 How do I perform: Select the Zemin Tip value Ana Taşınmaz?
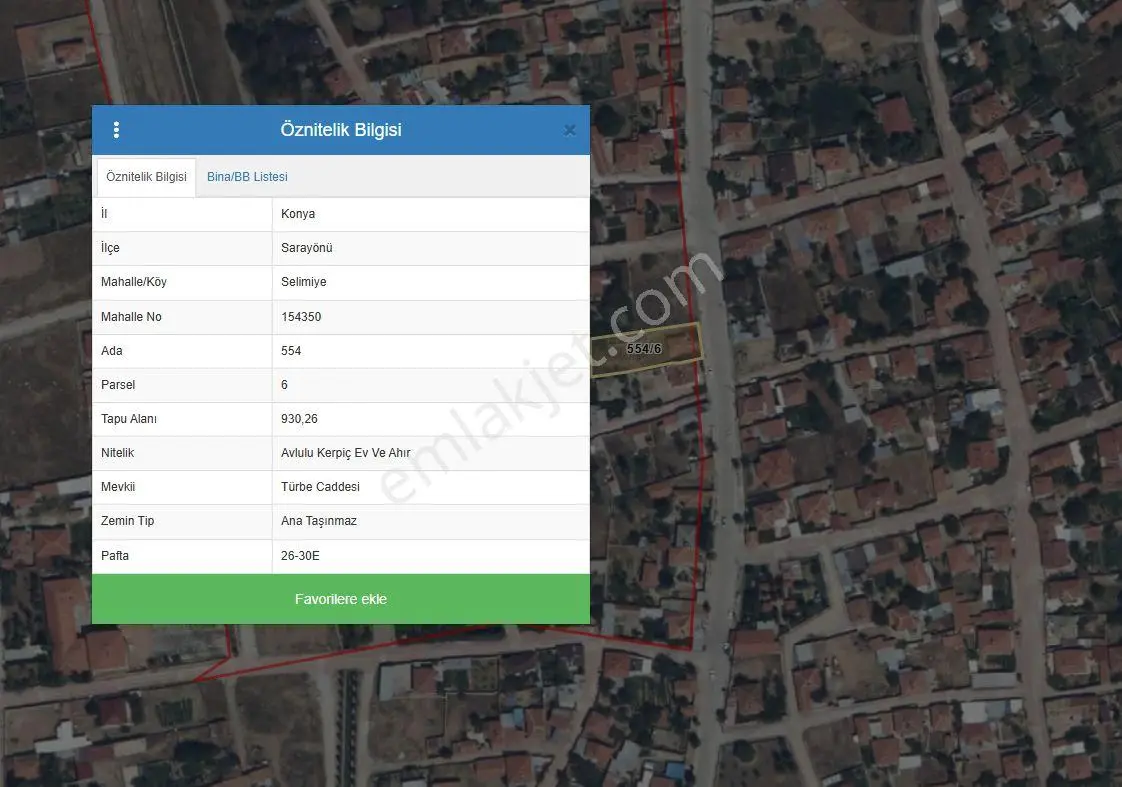pyautogui.click(x=318, y=521)
